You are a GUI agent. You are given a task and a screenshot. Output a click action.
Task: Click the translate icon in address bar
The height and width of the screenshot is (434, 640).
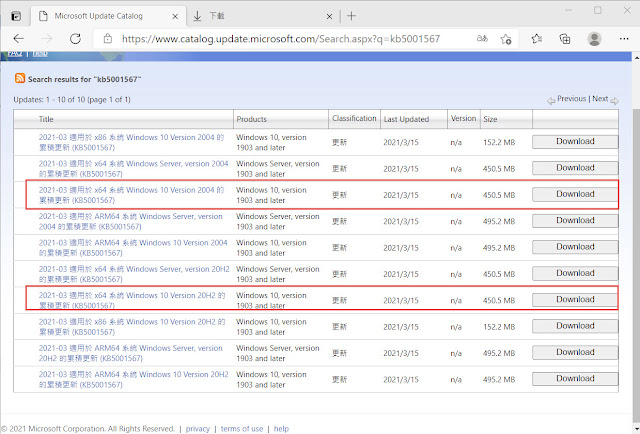tap(482, 39)
